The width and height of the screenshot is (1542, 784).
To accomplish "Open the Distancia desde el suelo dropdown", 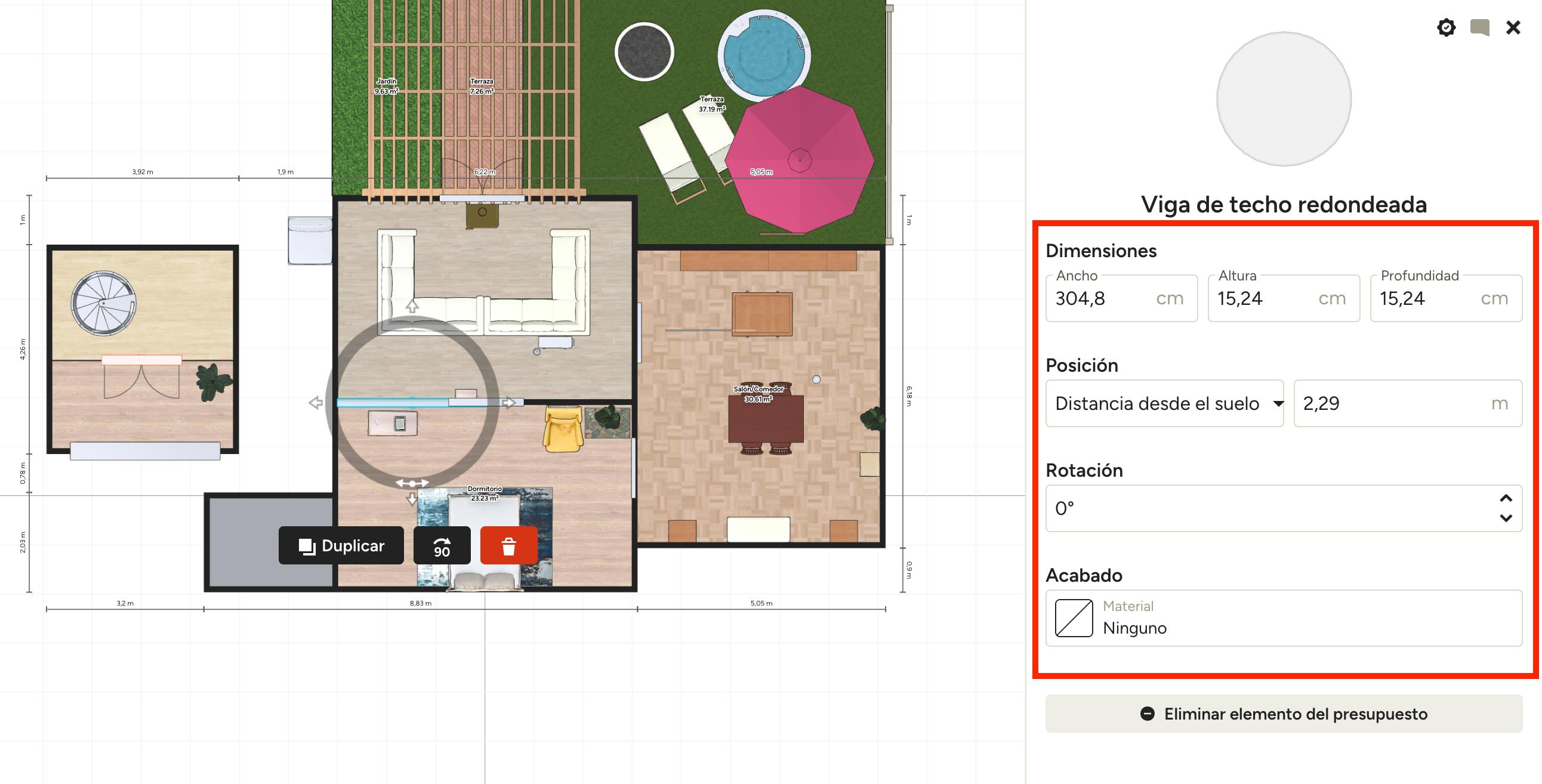I will click(1164, 403).
